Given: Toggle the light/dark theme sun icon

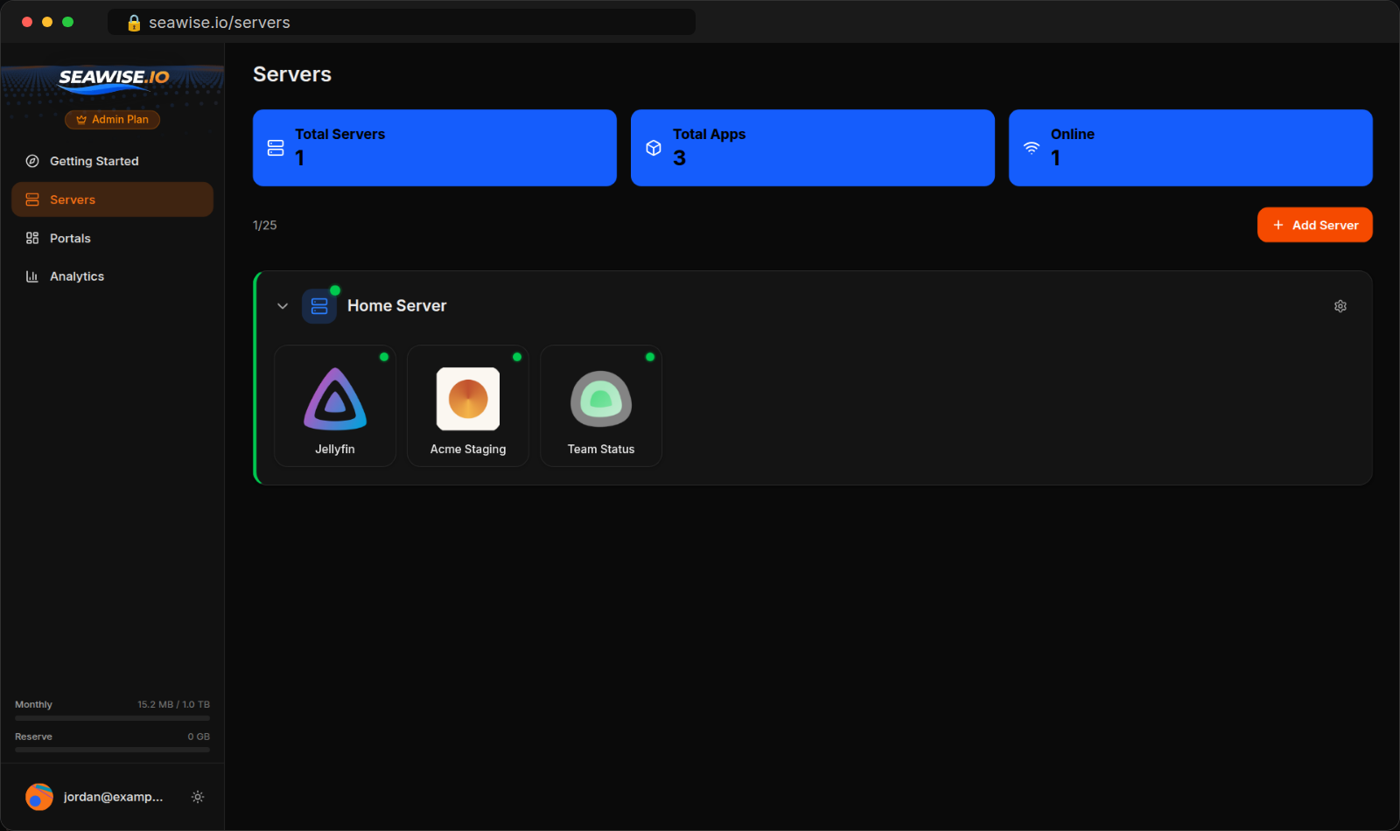Looking at the screenshot, I should 198,797.
